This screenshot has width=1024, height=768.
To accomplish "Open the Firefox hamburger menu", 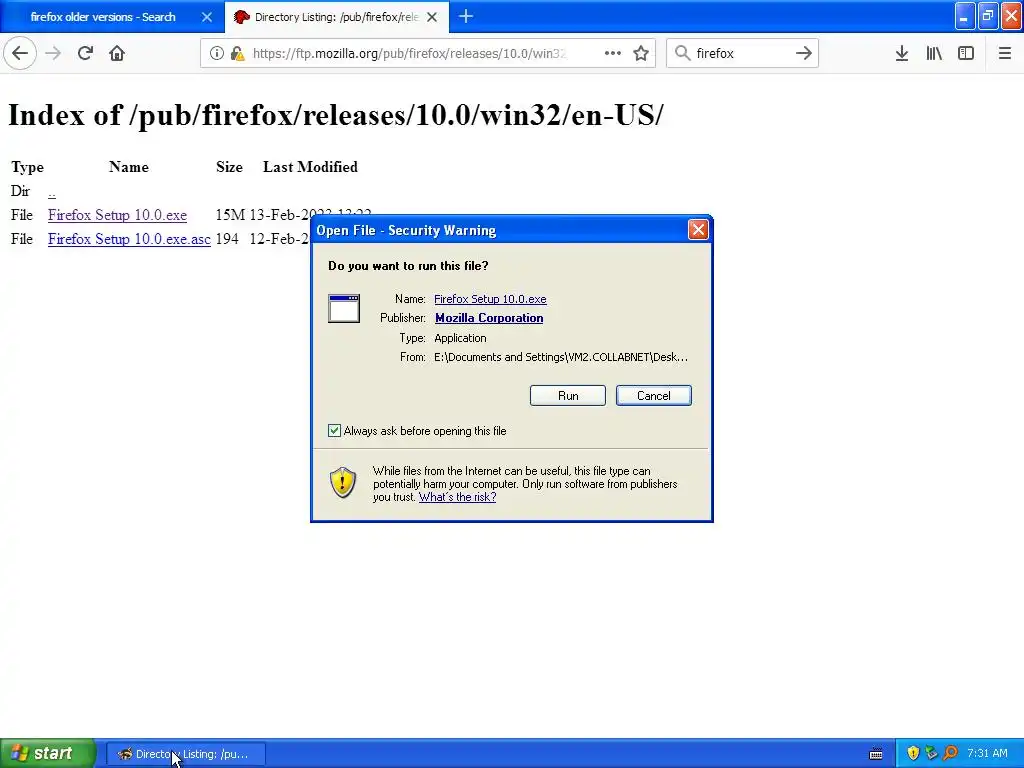I will click(1004, 53).
